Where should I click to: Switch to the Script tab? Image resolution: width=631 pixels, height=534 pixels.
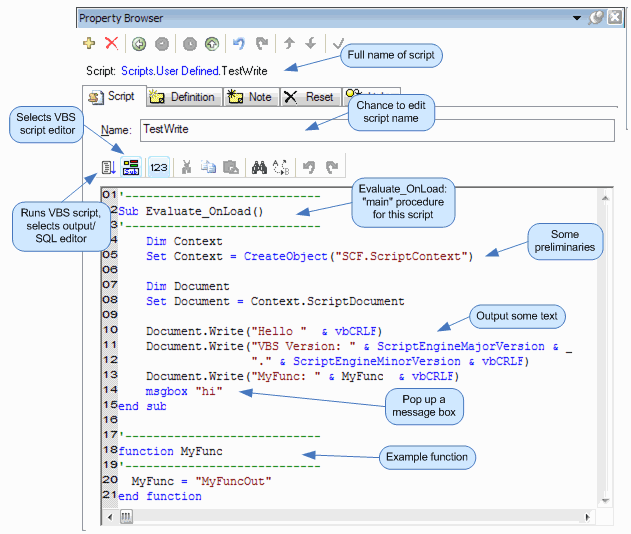[x=114, y=97]
